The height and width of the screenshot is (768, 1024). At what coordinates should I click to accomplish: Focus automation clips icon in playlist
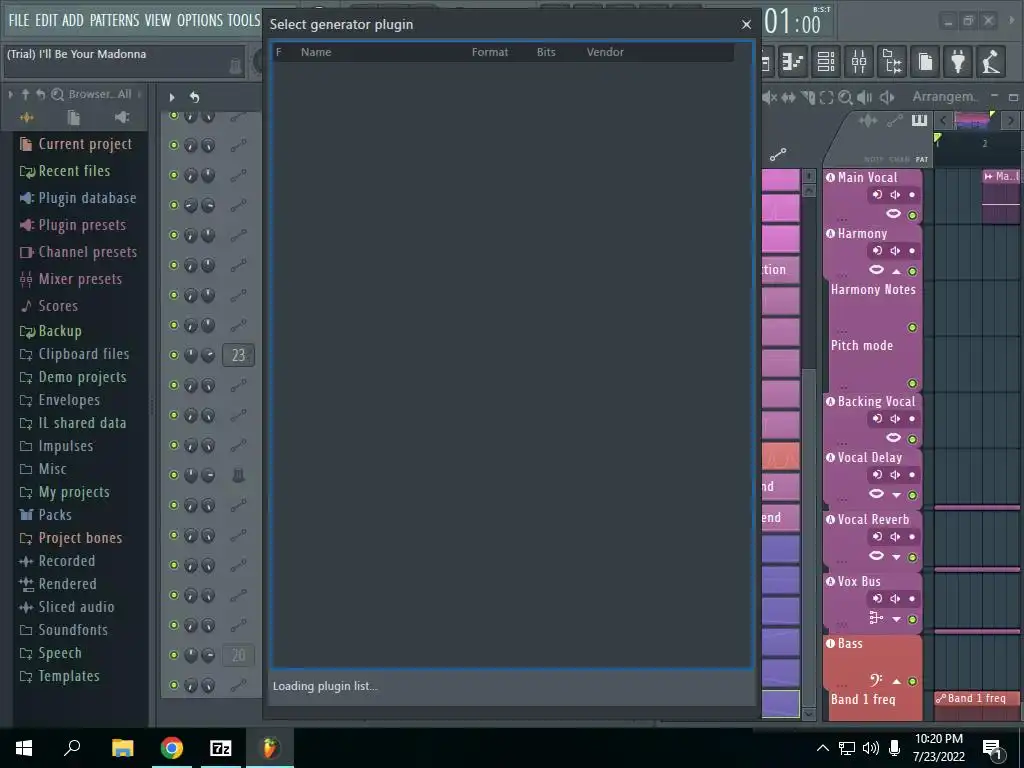(894, 120)
